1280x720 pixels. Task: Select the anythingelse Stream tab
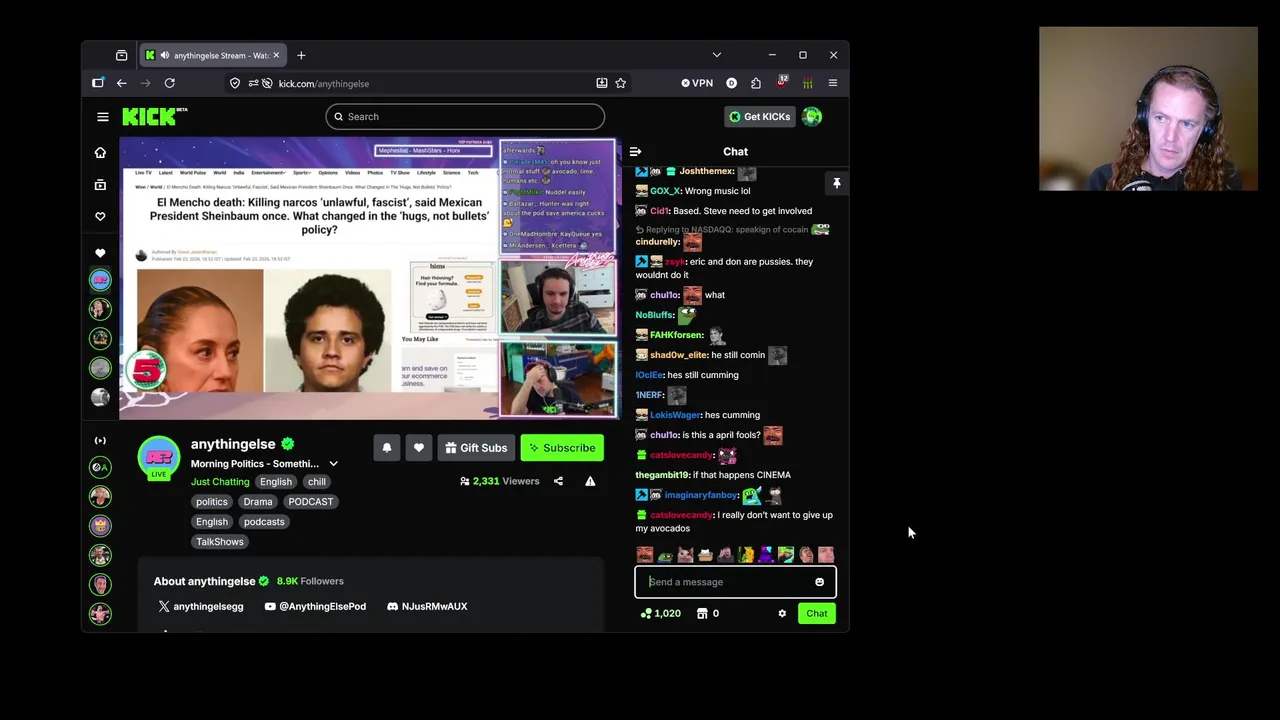[213, 56]
